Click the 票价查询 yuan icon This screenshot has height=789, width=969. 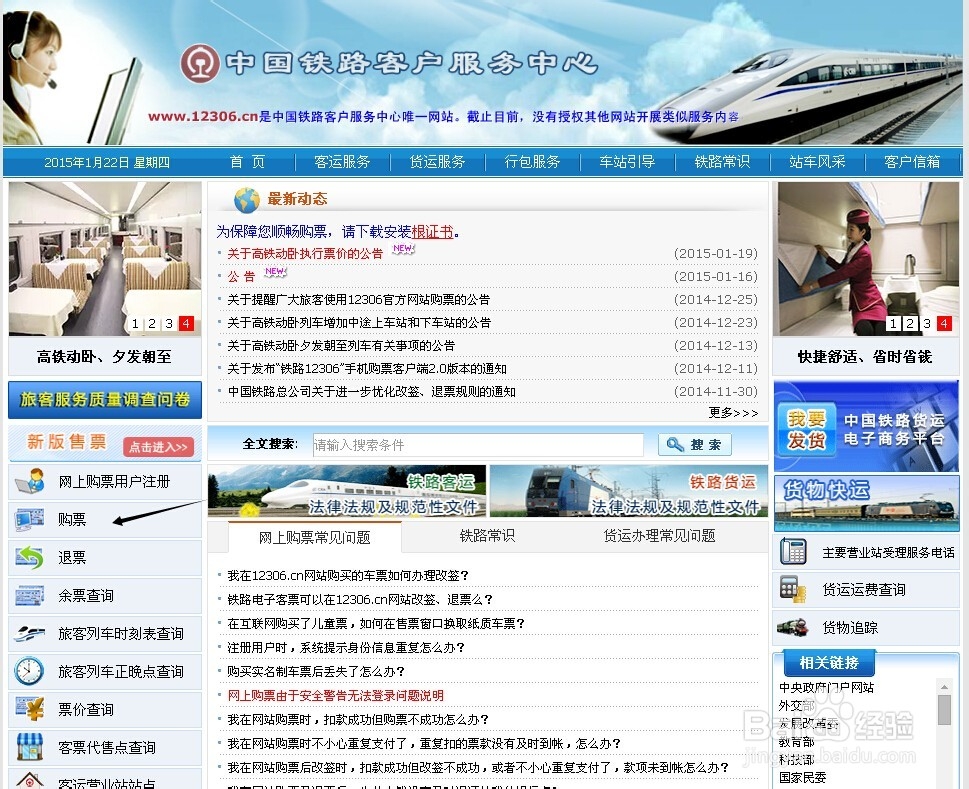(x=29, y=709)
